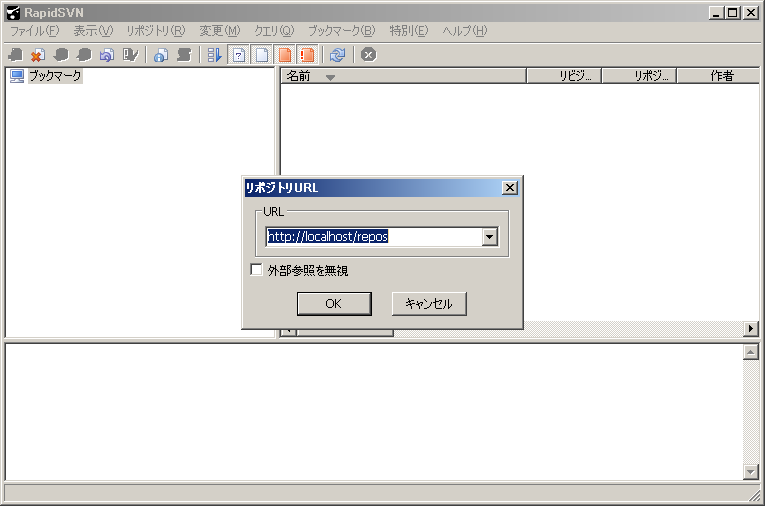Click the horizontal scrollbar thumb under file list
The width and height of the screenshot is (765, 506).
[345, 332]
